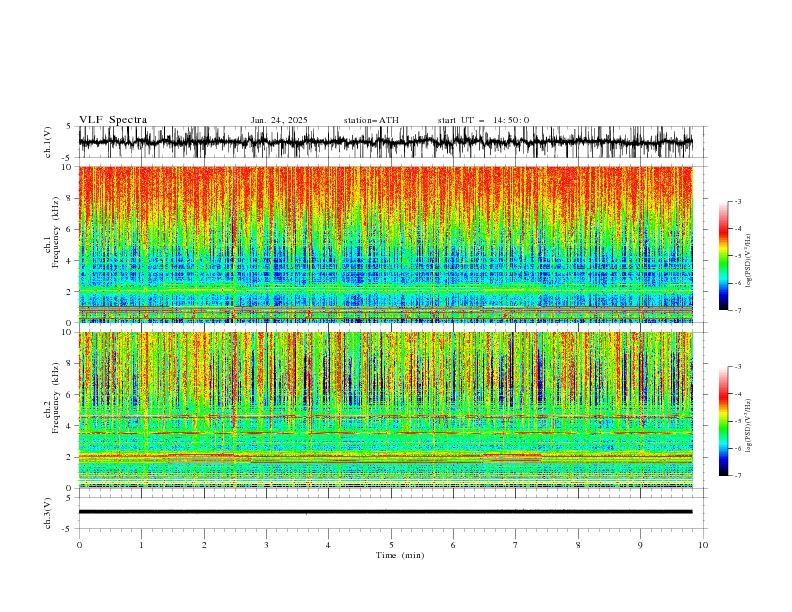
Task: Click time axis tick label '10'
Action: [x=703, y=545]
